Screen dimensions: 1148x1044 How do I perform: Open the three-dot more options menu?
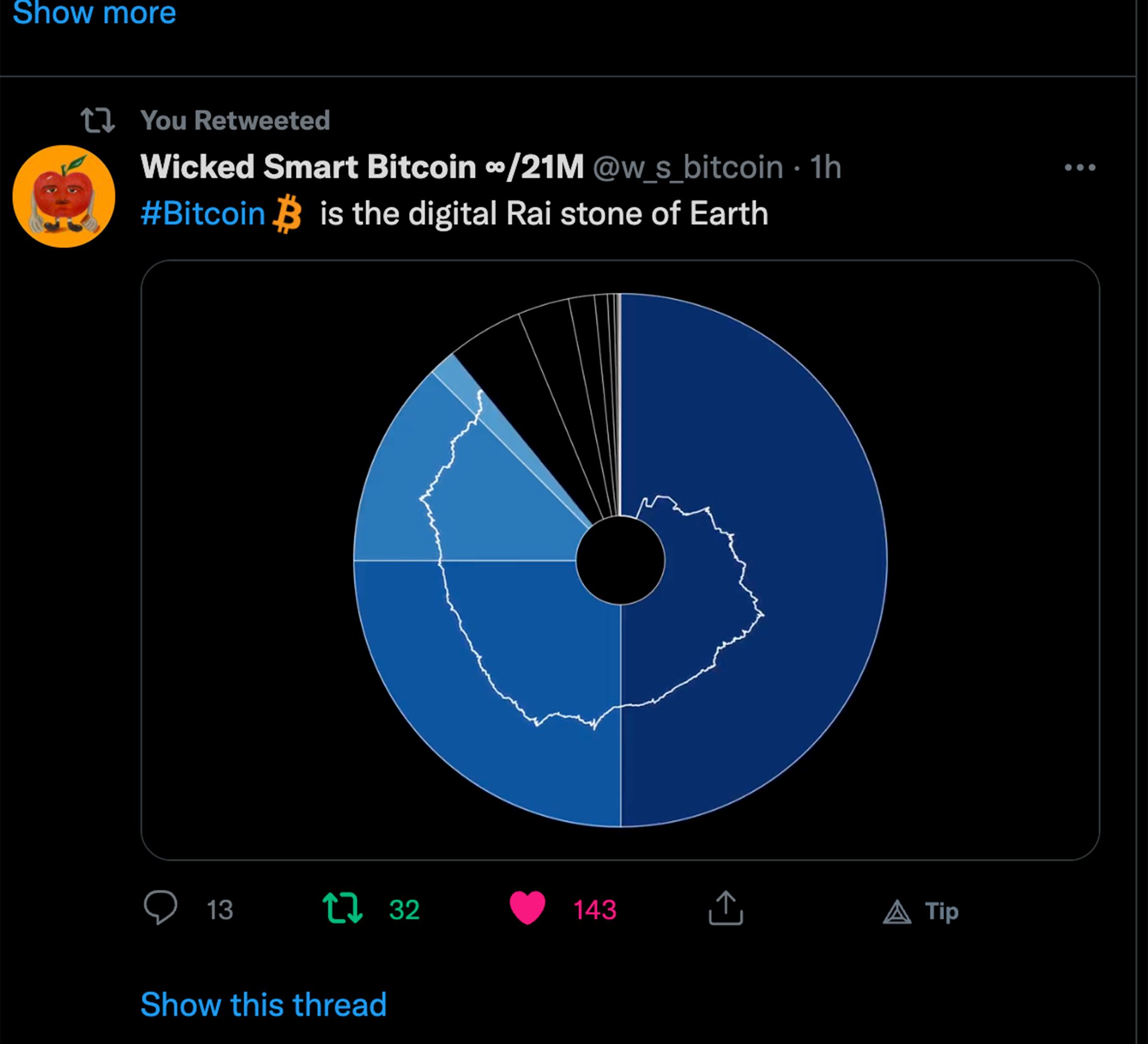coord(1080,168)
